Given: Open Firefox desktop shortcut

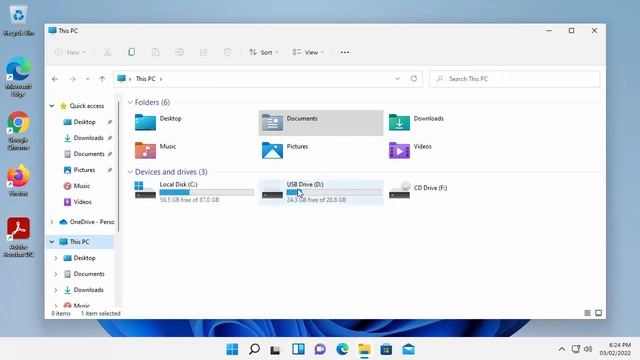Looking at the screenshot, I should pyautogui.click(x=18, y=180).
